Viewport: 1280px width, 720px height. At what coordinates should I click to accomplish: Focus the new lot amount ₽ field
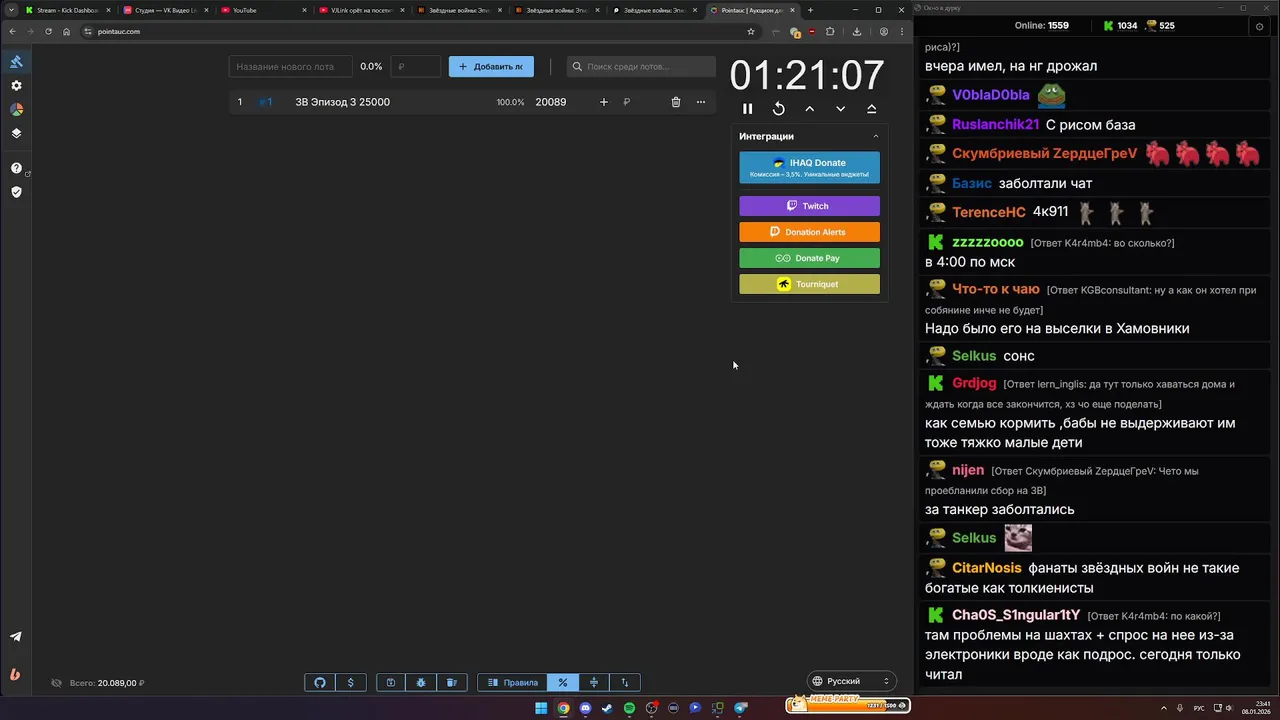click(415, 67)
